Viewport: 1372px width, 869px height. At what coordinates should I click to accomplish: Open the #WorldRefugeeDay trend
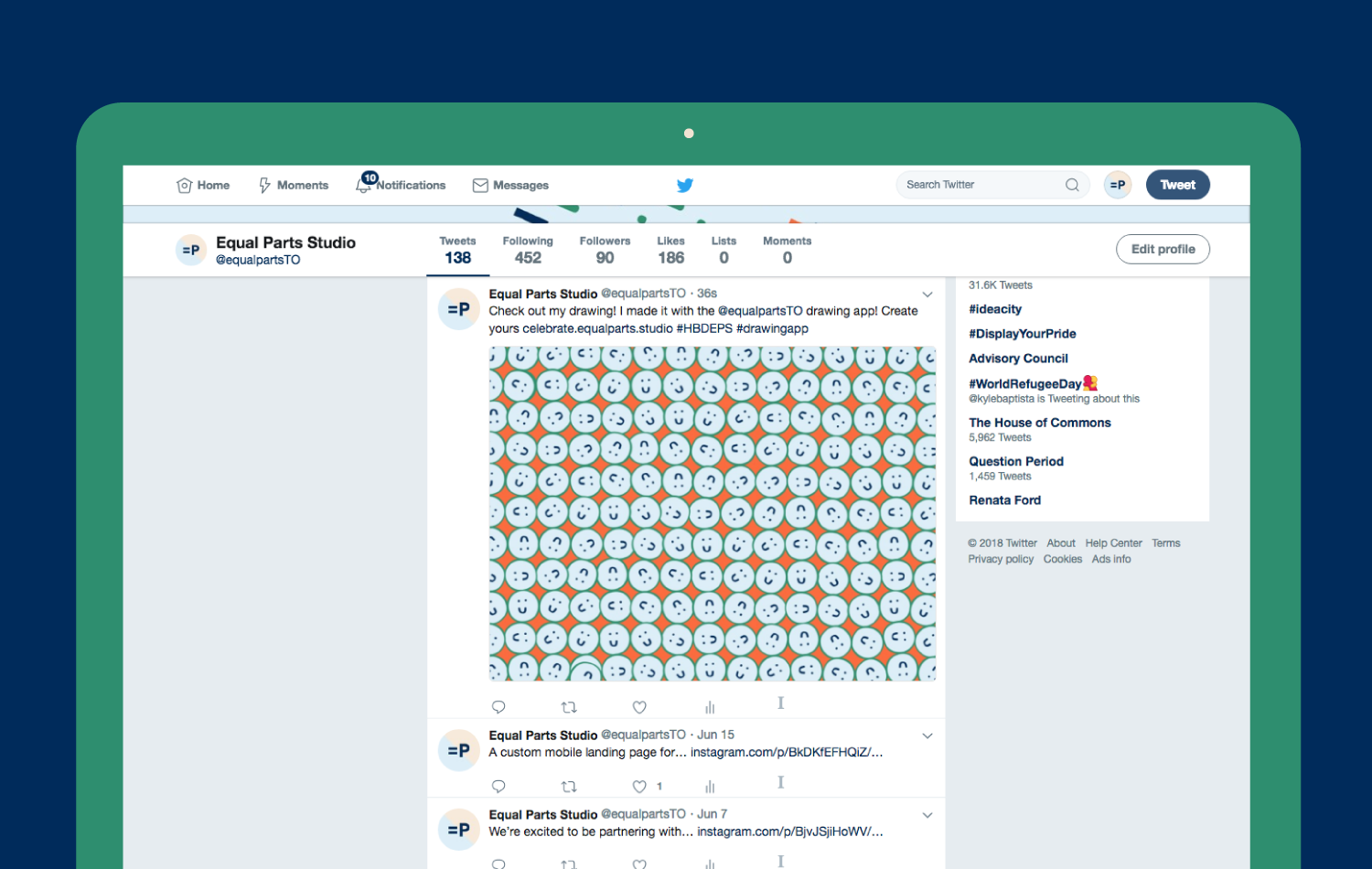[1024, 384]
